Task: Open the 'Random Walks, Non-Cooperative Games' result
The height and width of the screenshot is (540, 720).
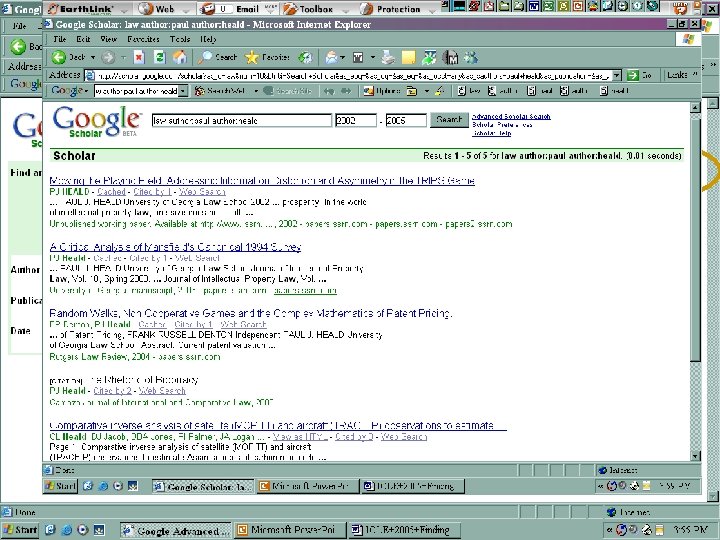Action: (x=251, y=313)
